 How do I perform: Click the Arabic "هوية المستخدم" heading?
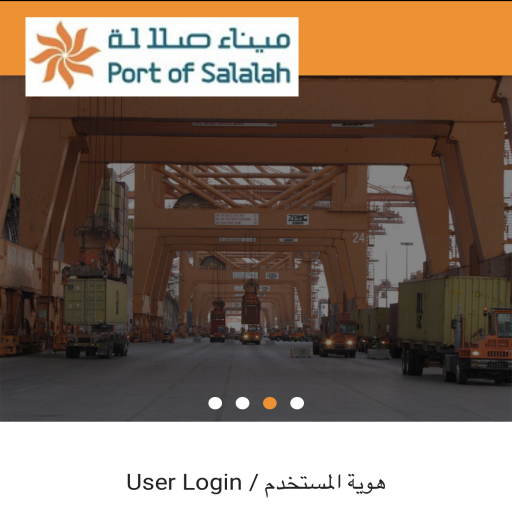point(325,483)
